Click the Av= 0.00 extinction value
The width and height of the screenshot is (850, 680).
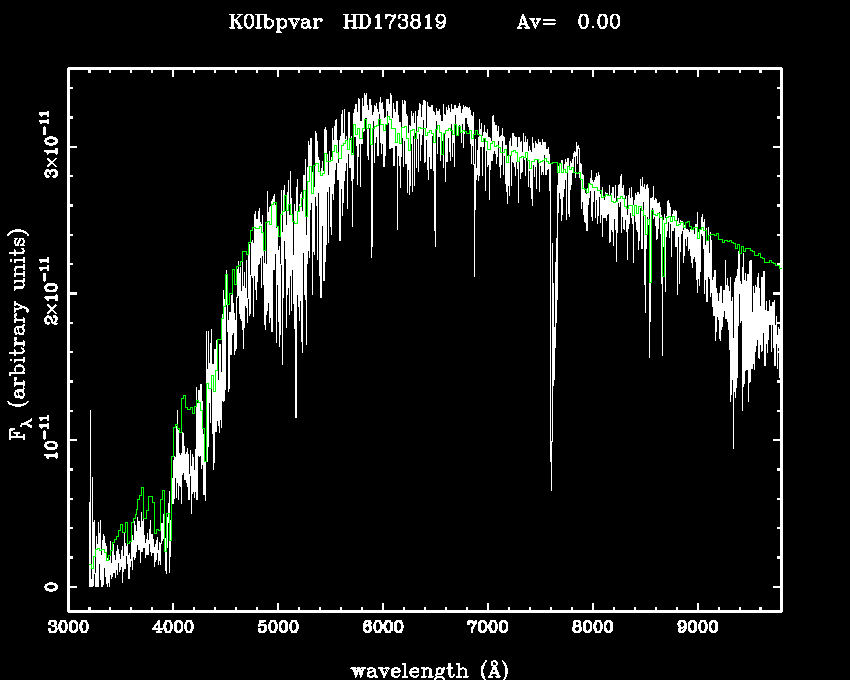[568, 22]
